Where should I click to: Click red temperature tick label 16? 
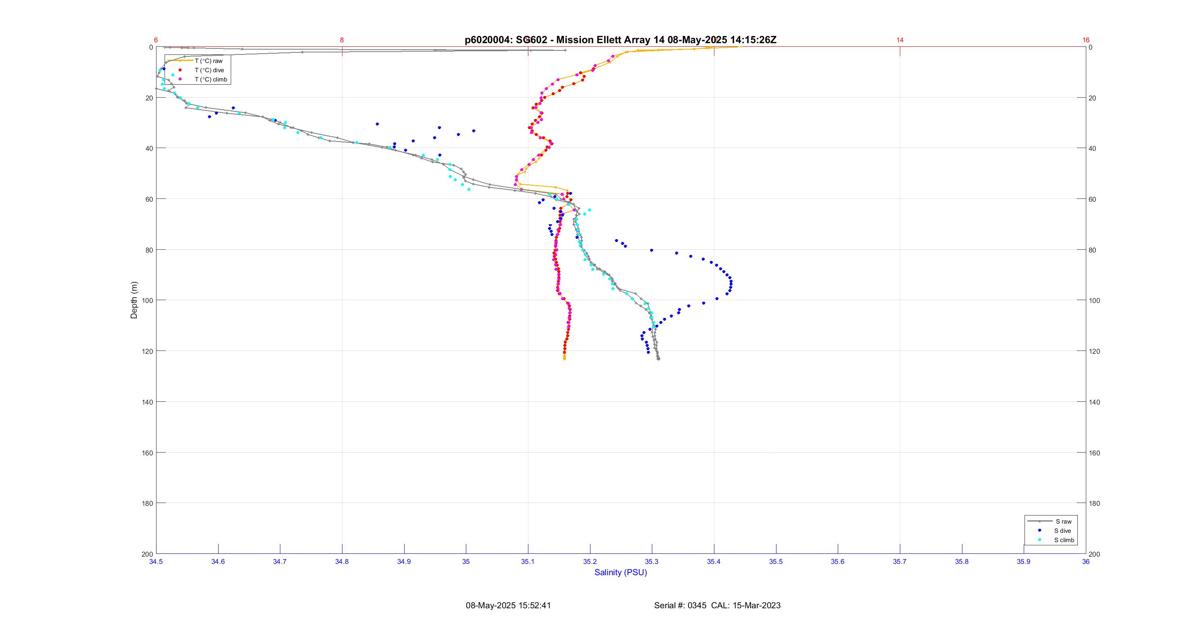click(1086, 40)
